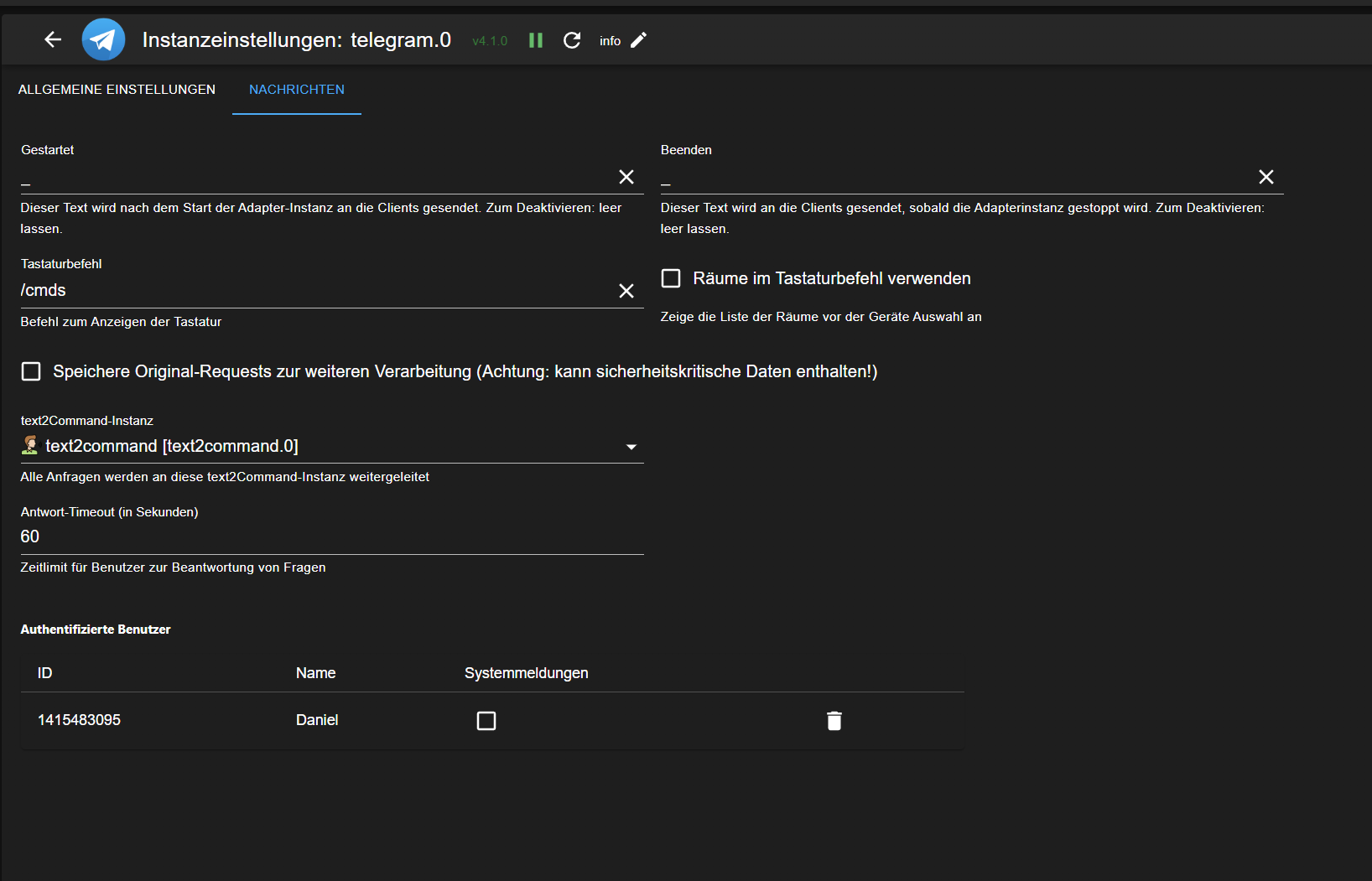Click the Gestartet input field
This screenshot has height=881, width=1372.
coord(317,178)
